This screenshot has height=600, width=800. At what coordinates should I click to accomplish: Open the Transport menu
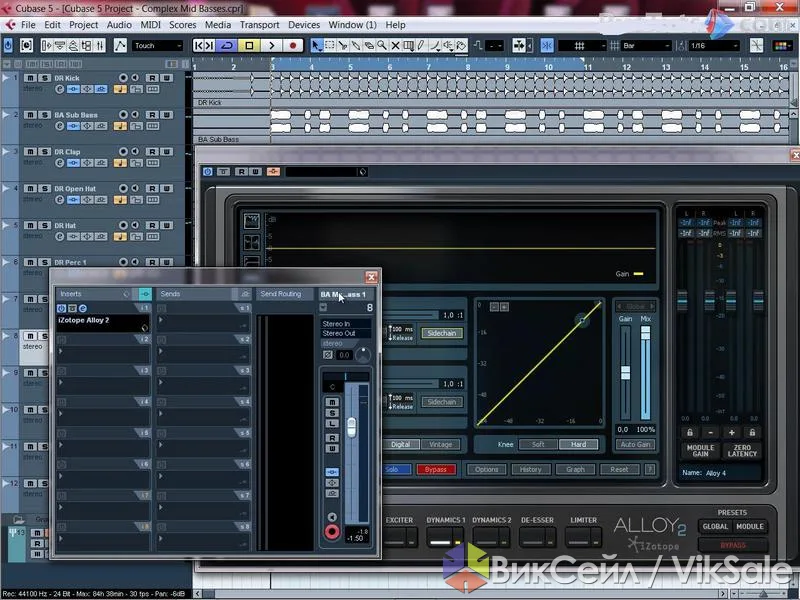tap(260, 24)
